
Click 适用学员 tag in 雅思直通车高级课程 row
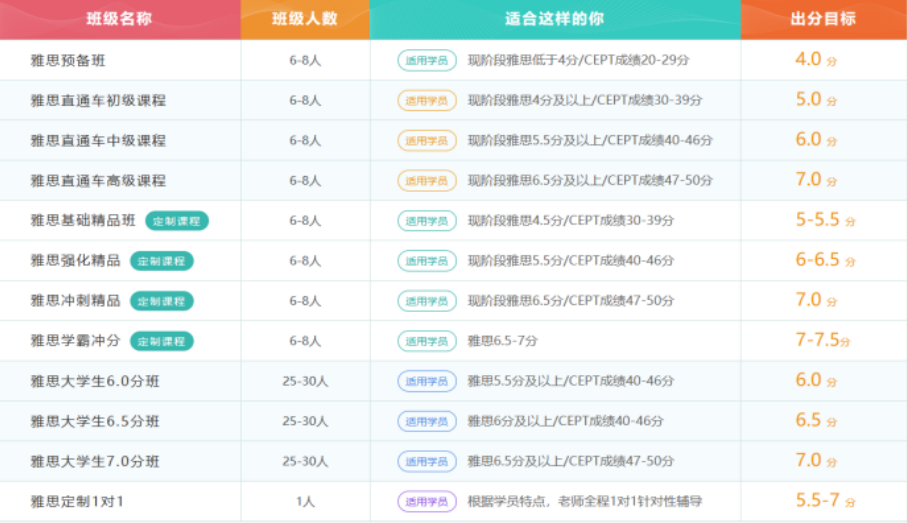click(x=427, y=181)
